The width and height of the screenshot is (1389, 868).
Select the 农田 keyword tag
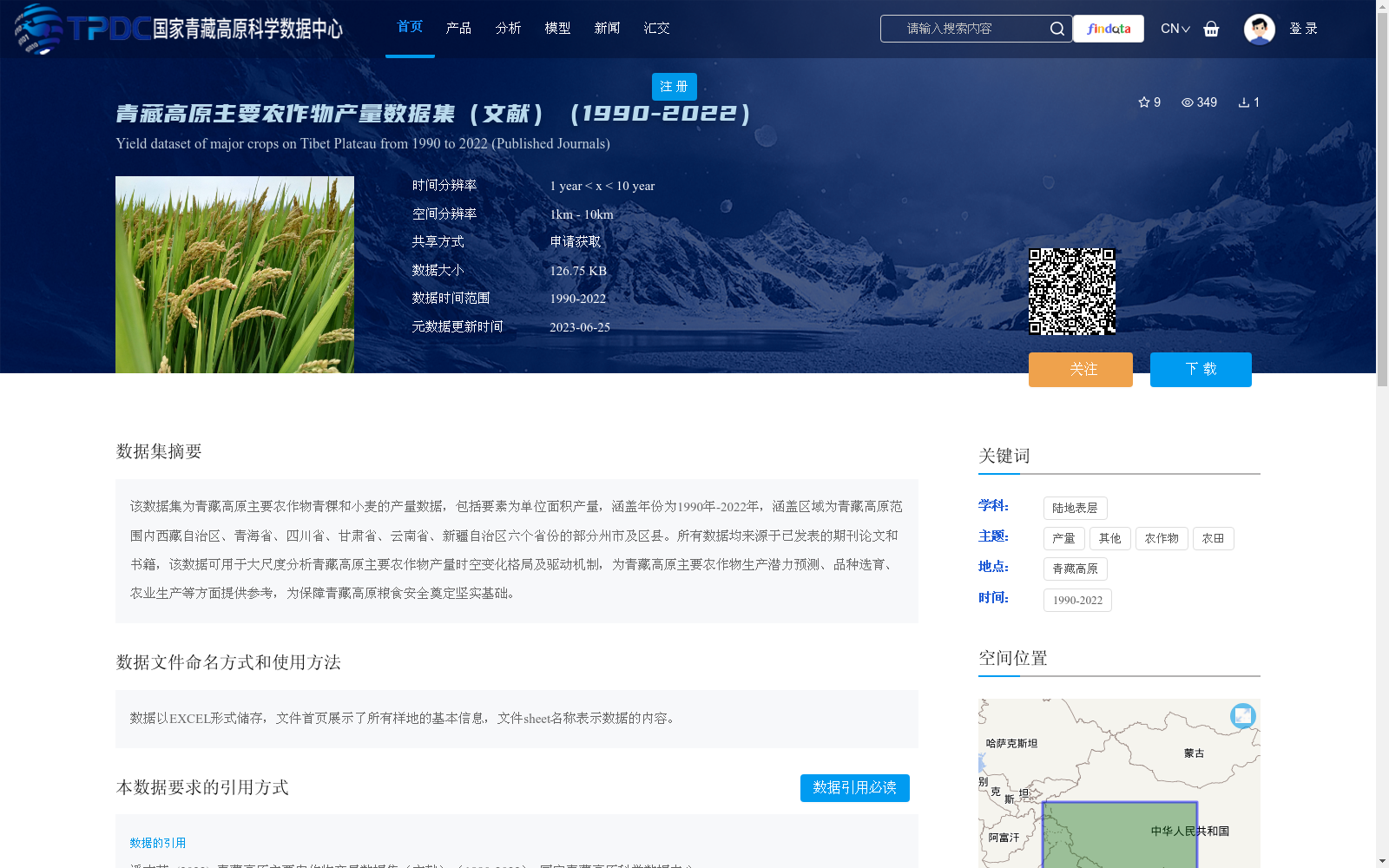(x=1213, y=538)
